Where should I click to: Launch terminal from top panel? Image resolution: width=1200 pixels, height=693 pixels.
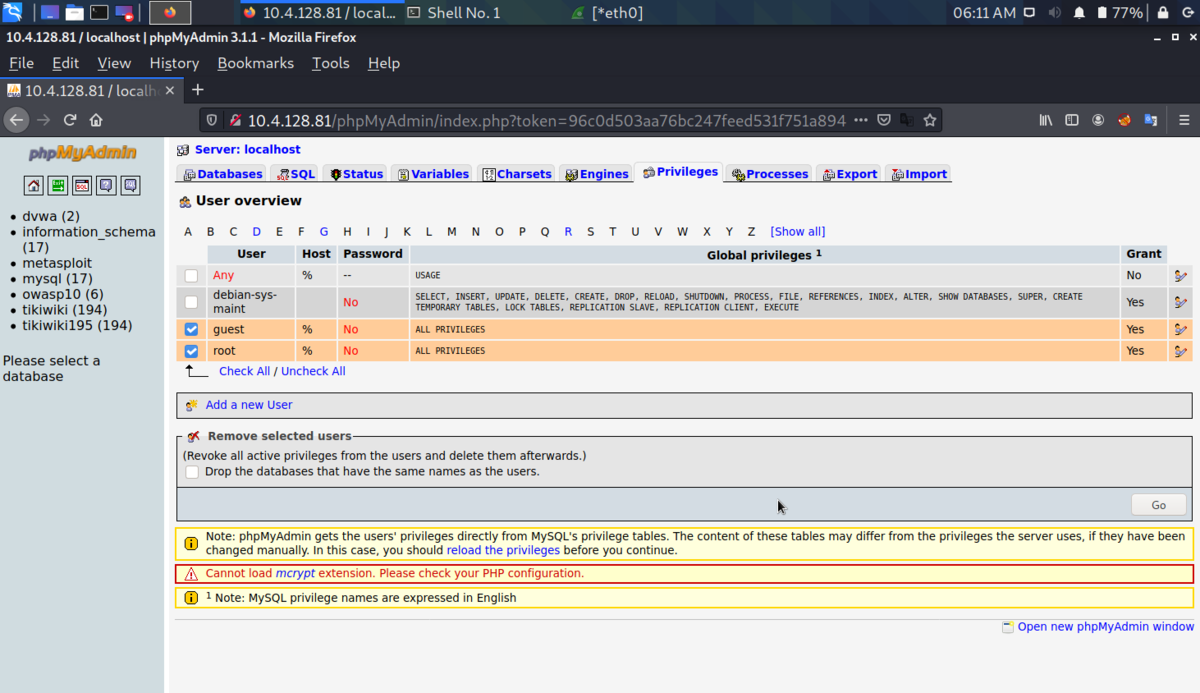coord(99,13)
